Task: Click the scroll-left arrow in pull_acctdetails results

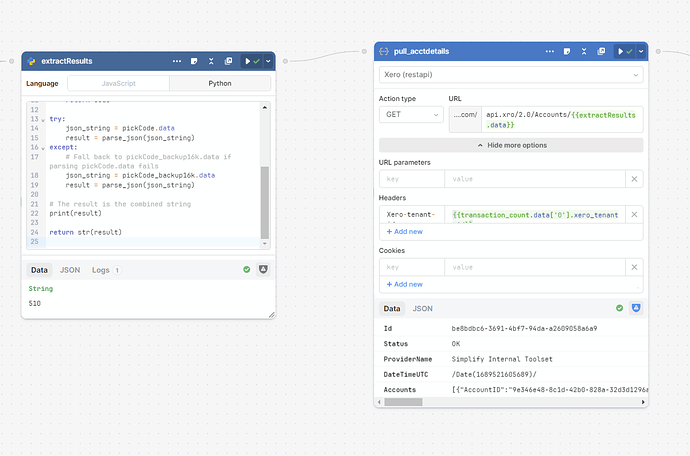Action: 379,402
